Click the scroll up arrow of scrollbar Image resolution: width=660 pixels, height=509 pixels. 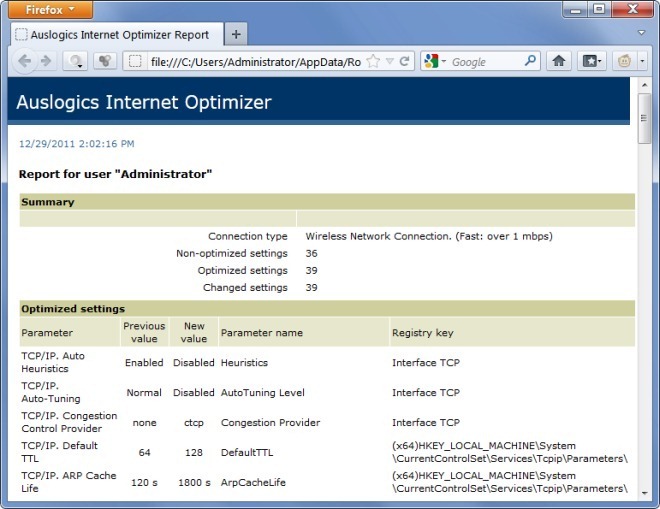tap(644, 85)
